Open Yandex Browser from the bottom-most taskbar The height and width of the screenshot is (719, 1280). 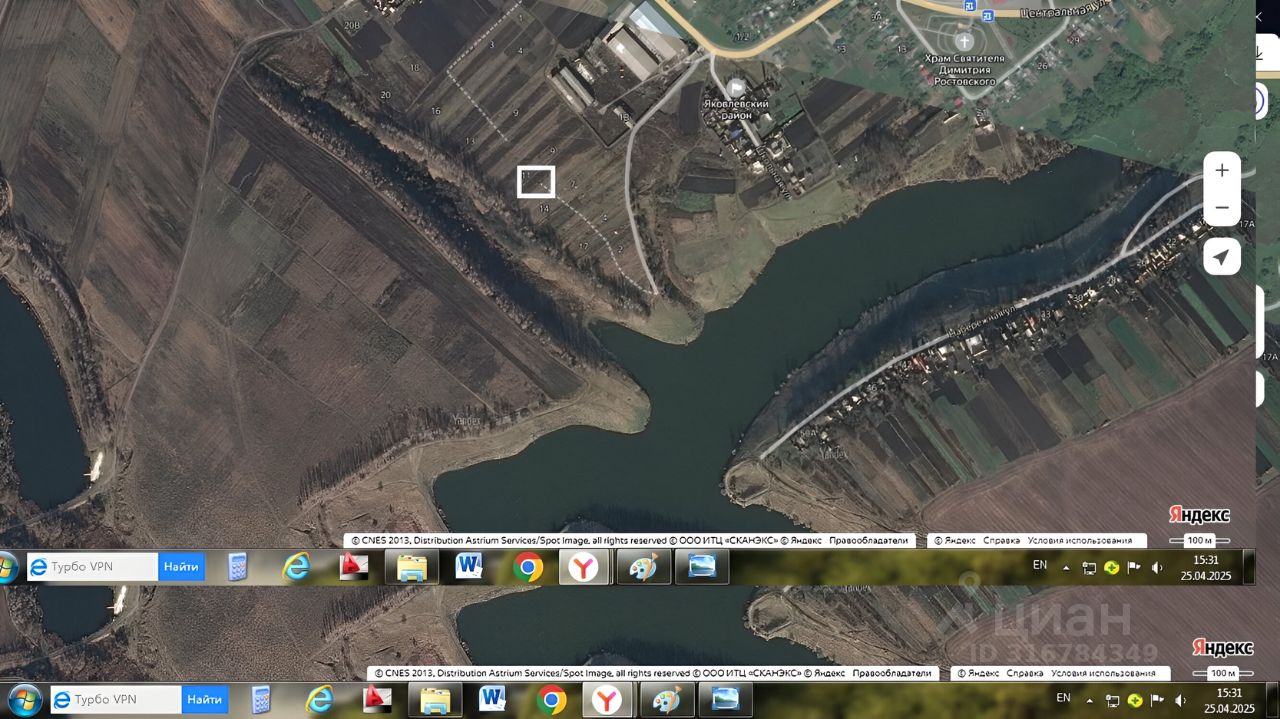click(x=607, y=699)
